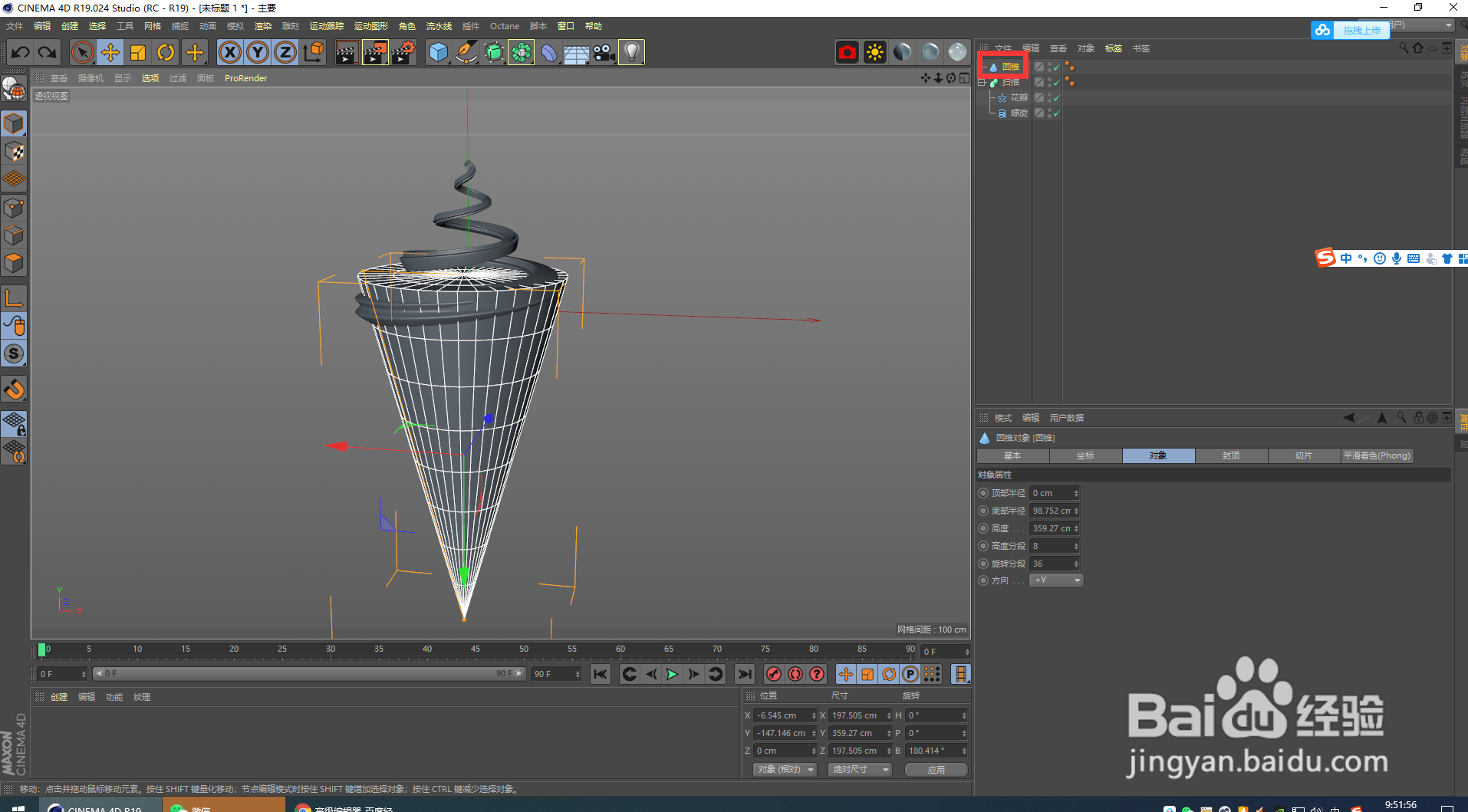Select the Move tool

(110, 52)
